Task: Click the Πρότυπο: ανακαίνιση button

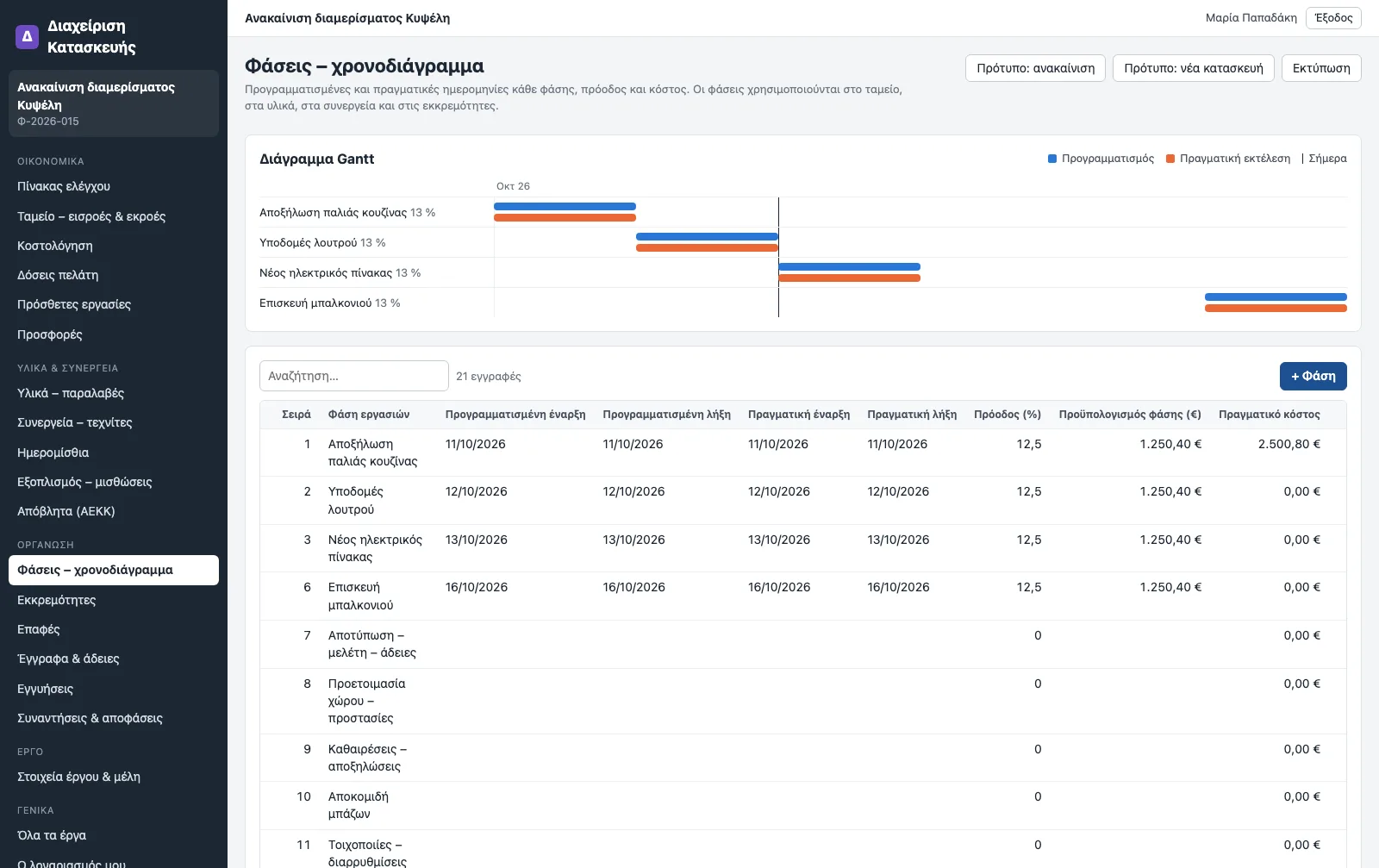Action: [x=1035, y=68]
